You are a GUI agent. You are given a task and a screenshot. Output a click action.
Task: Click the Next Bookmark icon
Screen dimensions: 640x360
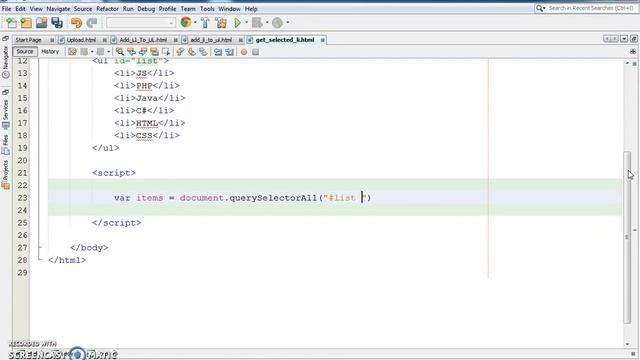pos(191,52)
